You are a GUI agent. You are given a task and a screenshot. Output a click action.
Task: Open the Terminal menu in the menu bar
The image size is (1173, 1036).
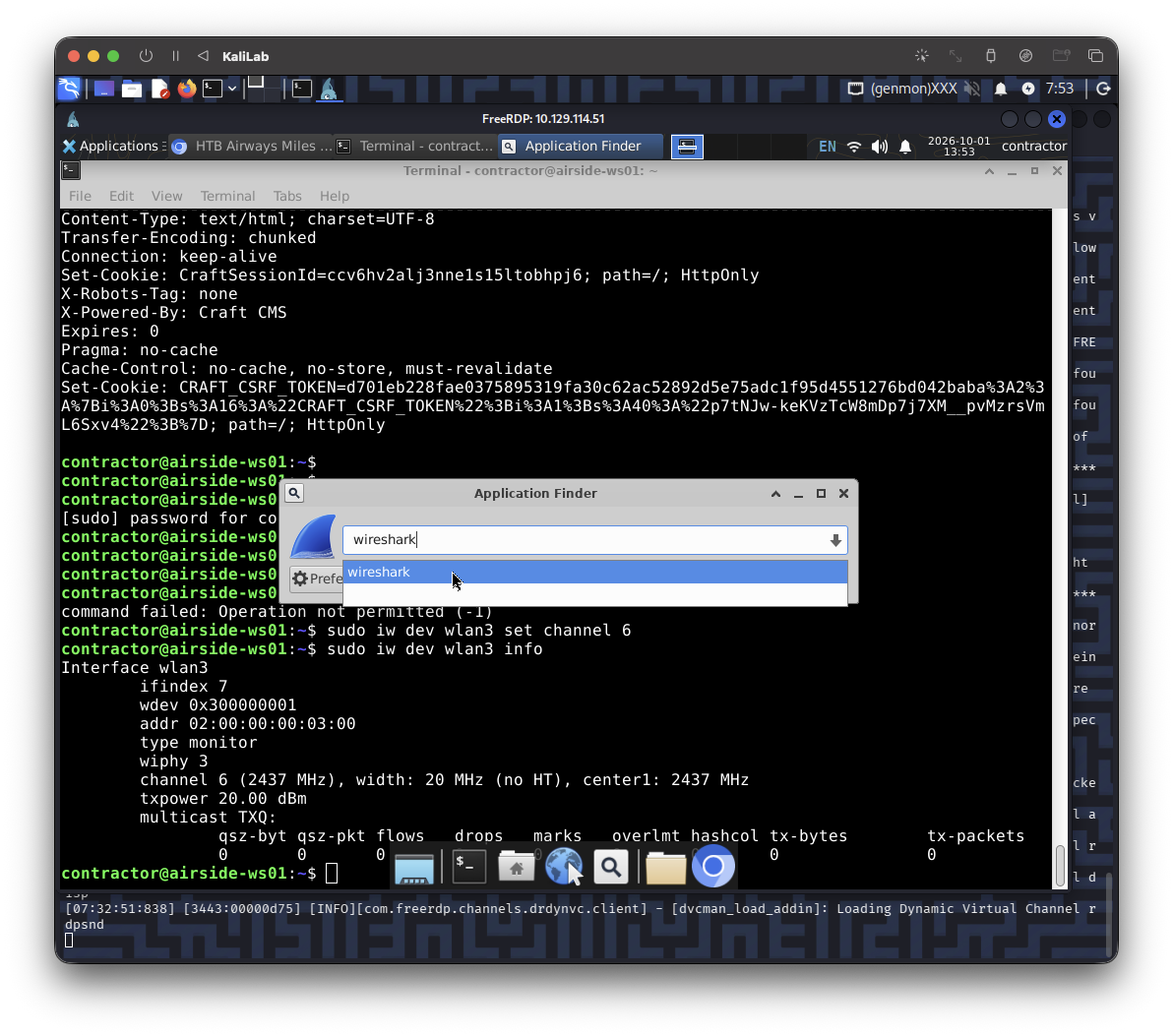click(x=227, y=196)
